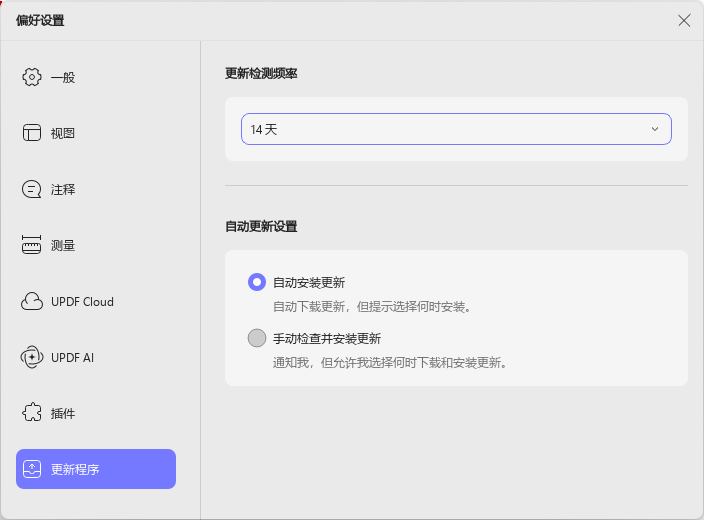Open the 插件 tab label
Image resolution: width=704 pixels, height=520 pixels.
point(63,414)
